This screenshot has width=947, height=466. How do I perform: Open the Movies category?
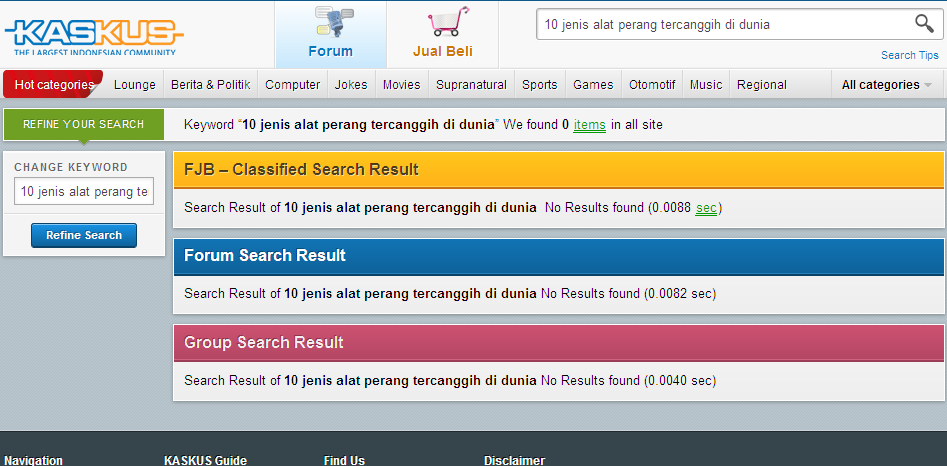401,85
